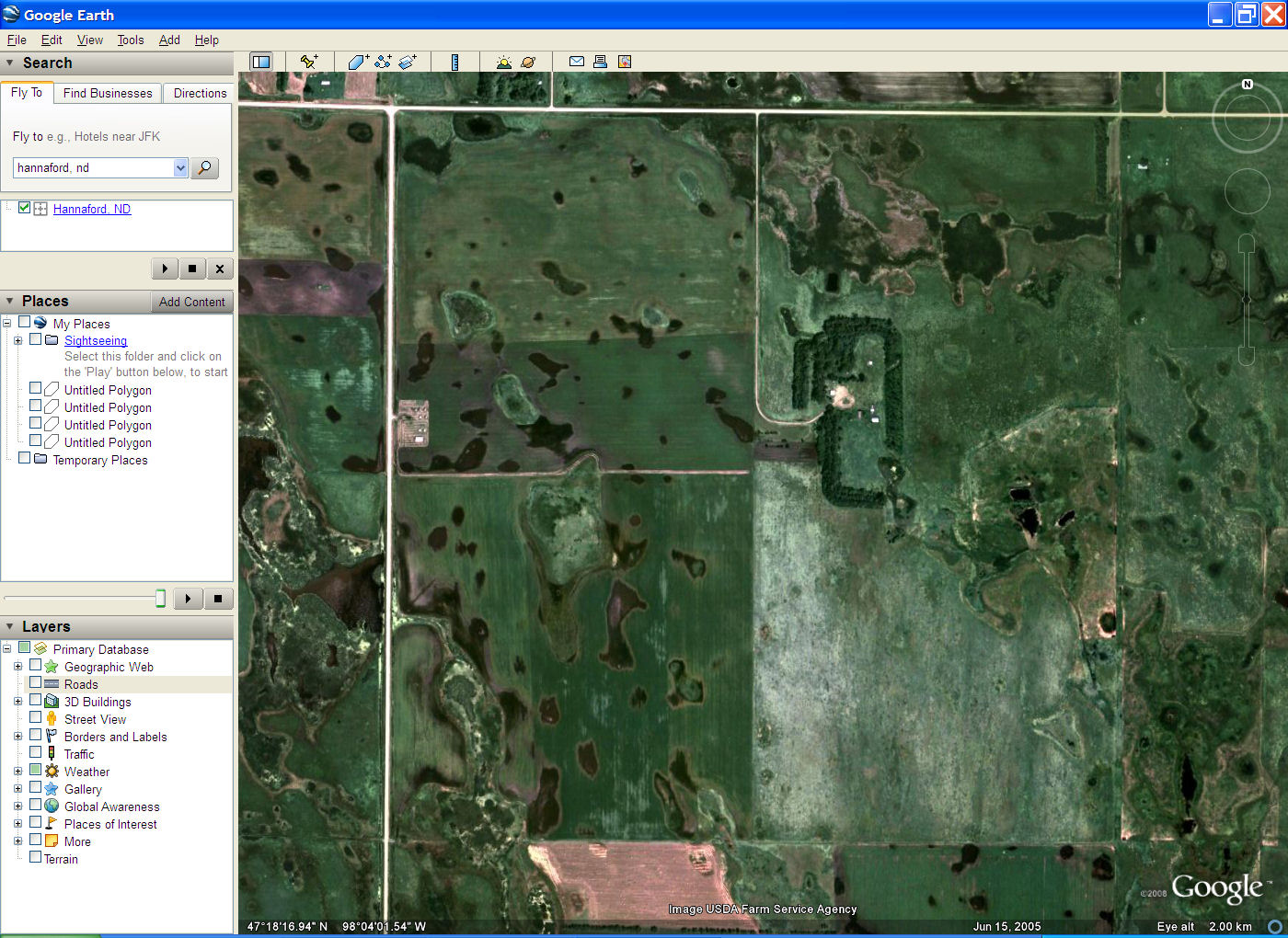Click the Global Awareness globe icon
The image size is (1288, 938).
click(52, 806)
